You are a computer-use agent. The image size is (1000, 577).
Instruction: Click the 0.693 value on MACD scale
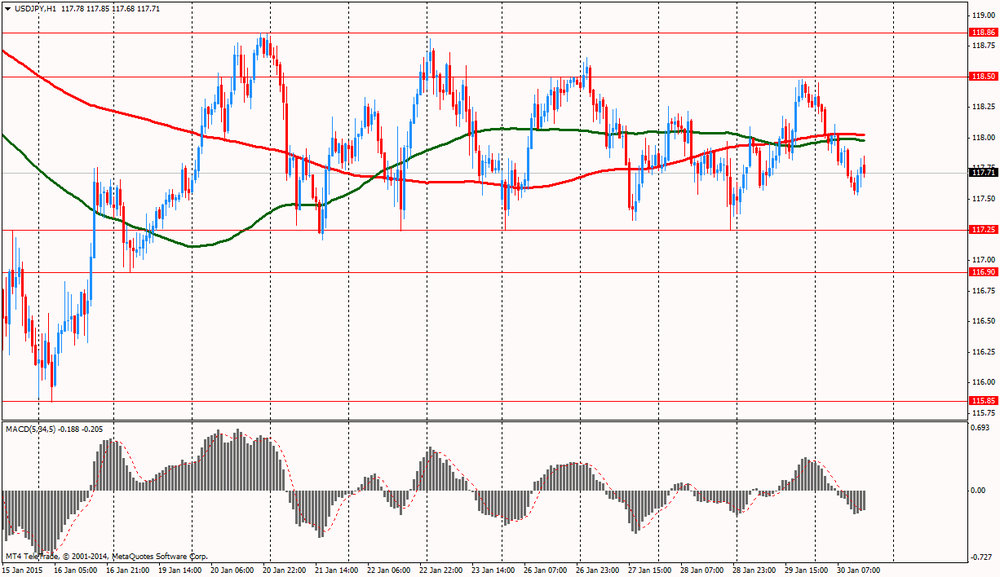pyautogui.click(x=981, y=428)
